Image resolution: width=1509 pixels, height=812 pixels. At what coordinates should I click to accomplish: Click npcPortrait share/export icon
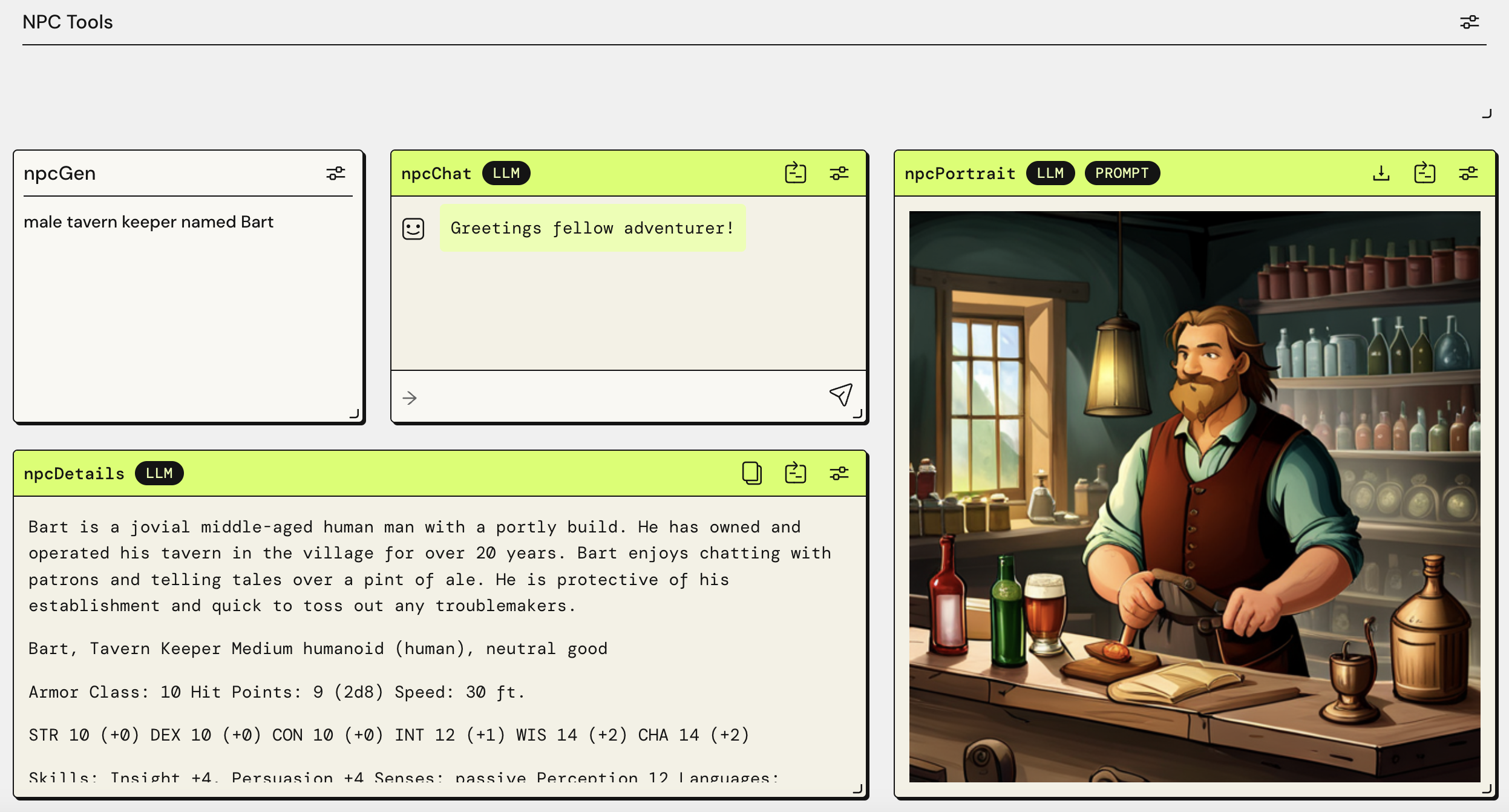tap(1424, 173)
